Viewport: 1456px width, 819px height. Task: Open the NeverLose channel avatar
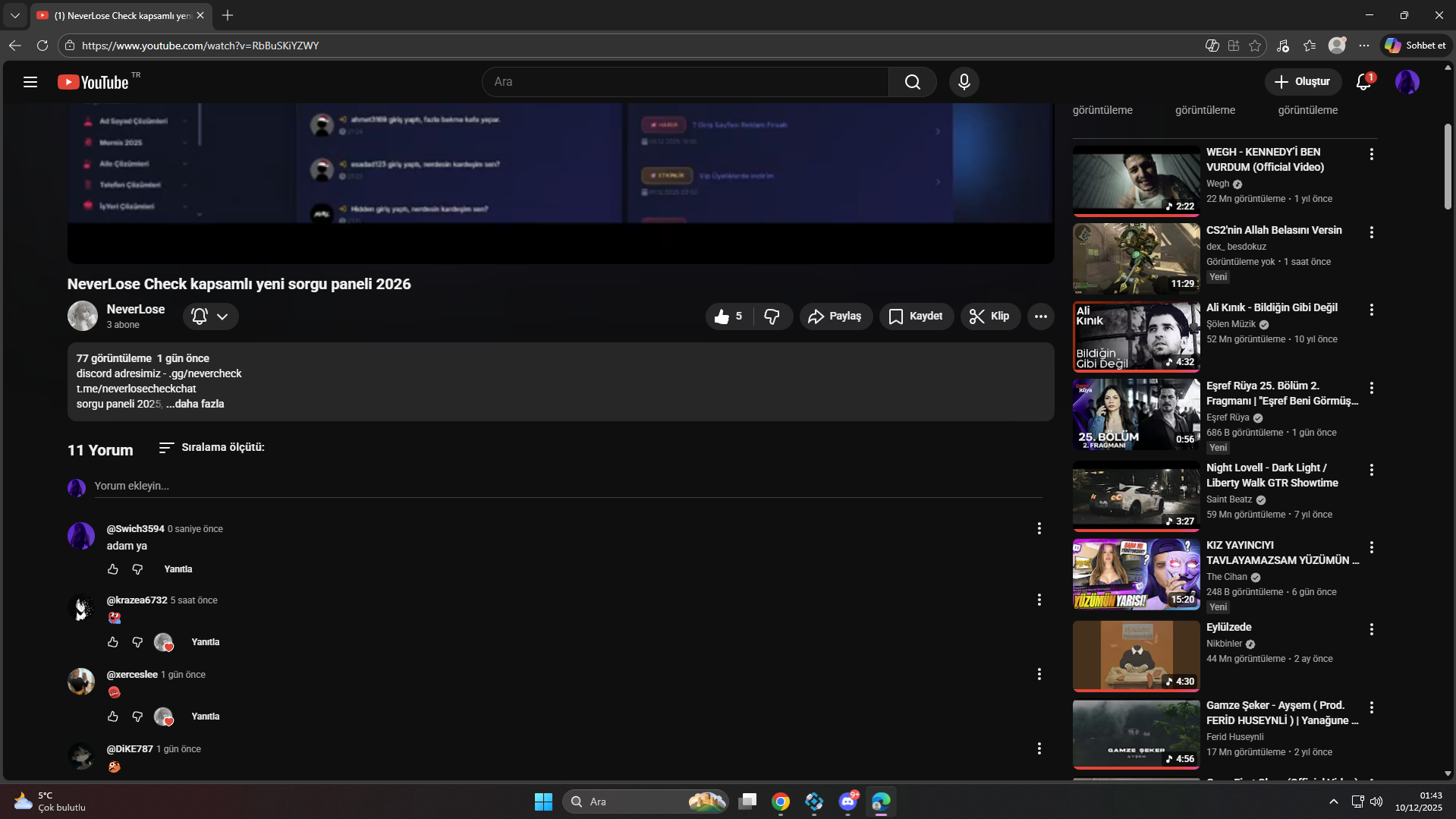coord(83,316)
